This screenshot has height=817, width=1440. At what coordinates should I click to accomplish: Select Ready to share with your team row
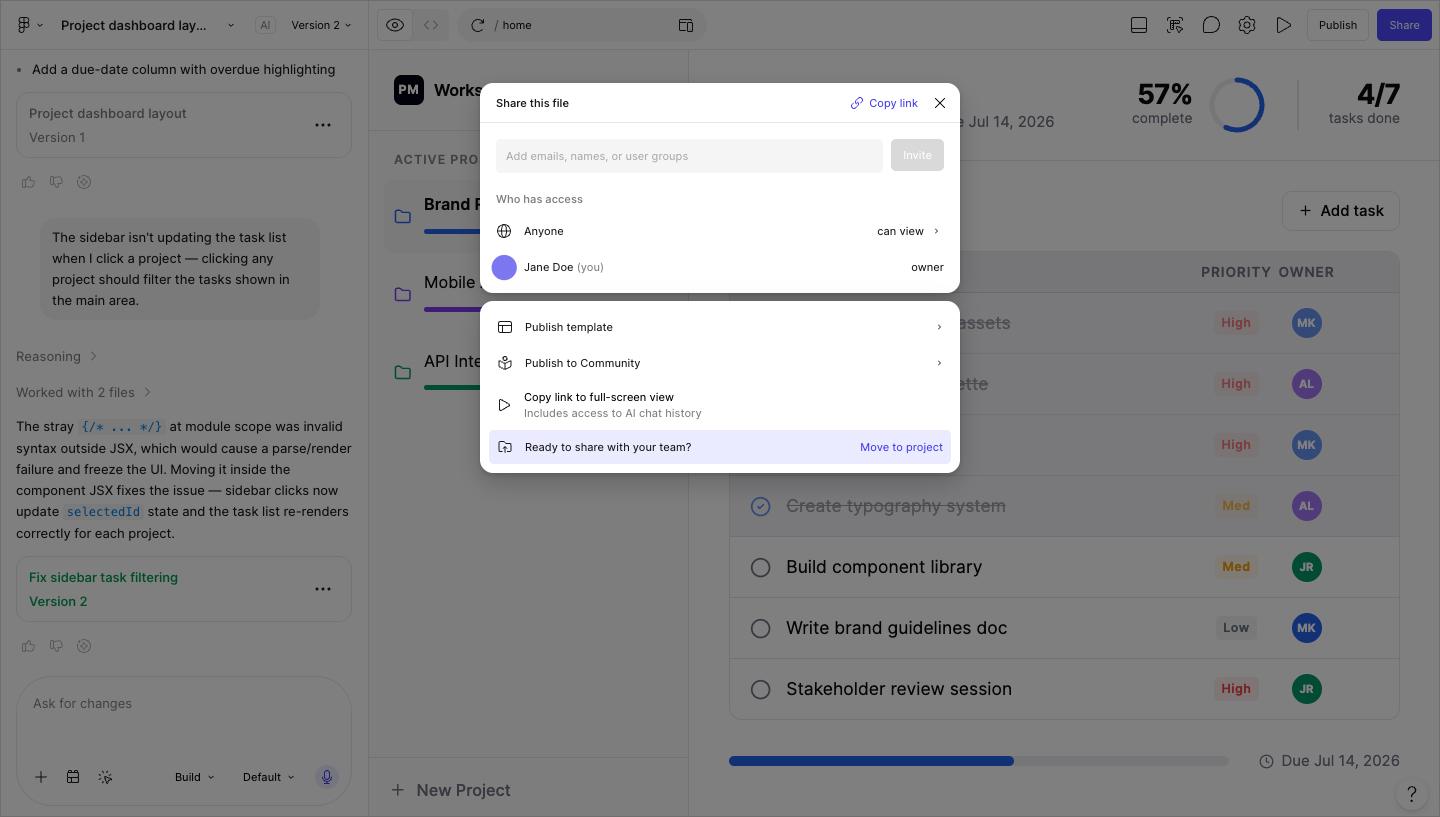pyautogui.click(x=720, y=447)
